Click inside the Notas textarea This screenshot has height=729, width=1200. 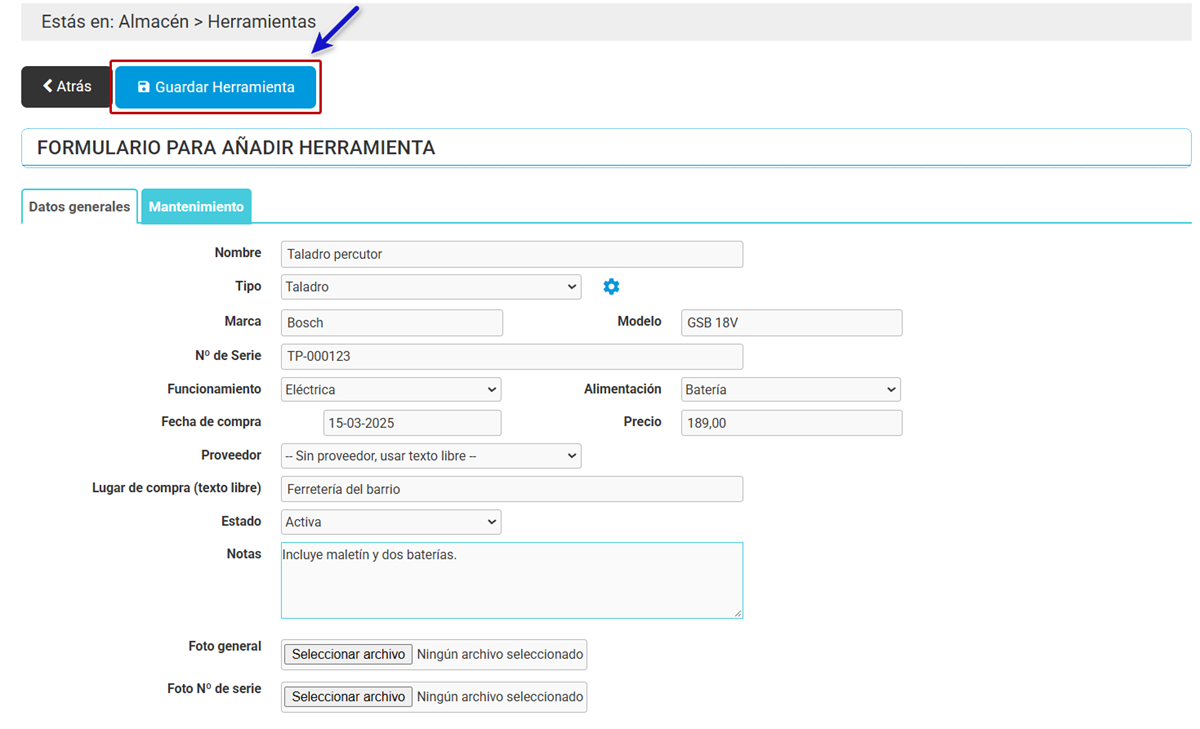point(512,580)
